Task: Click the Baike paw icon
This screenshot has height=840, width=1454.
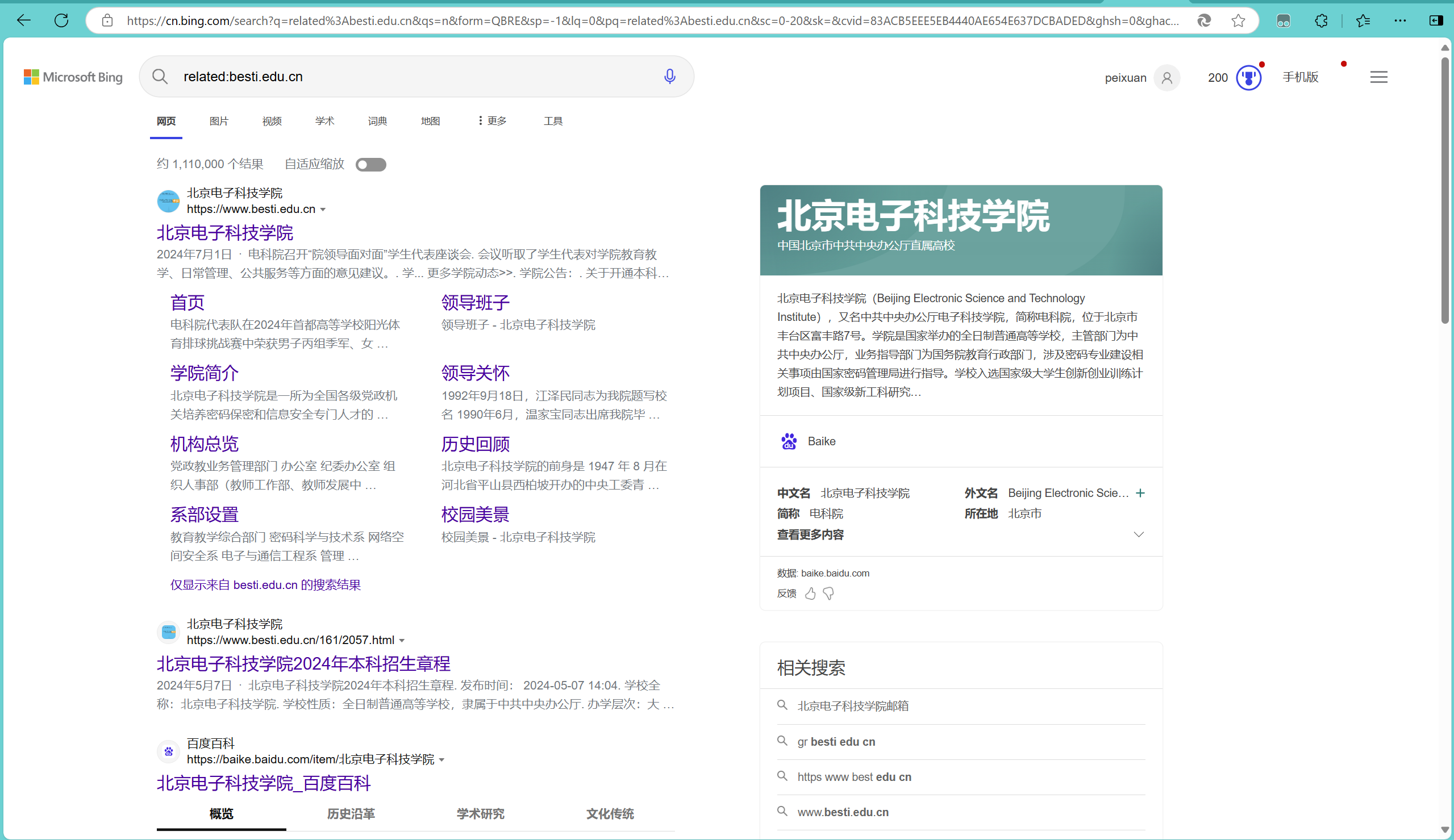Action: click(x=789, y=441)
